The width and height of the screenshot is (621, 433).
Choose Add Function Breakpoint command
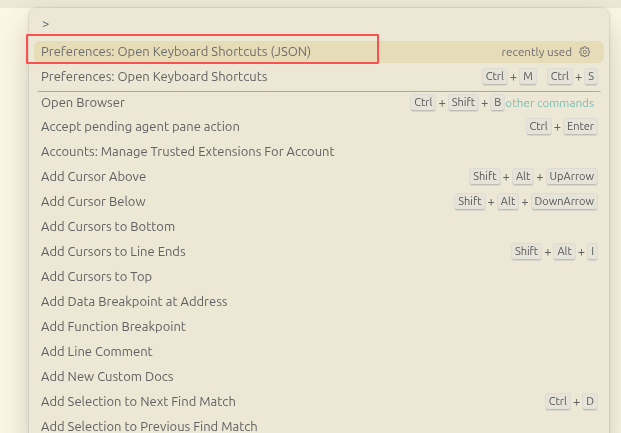pos(319,326)
